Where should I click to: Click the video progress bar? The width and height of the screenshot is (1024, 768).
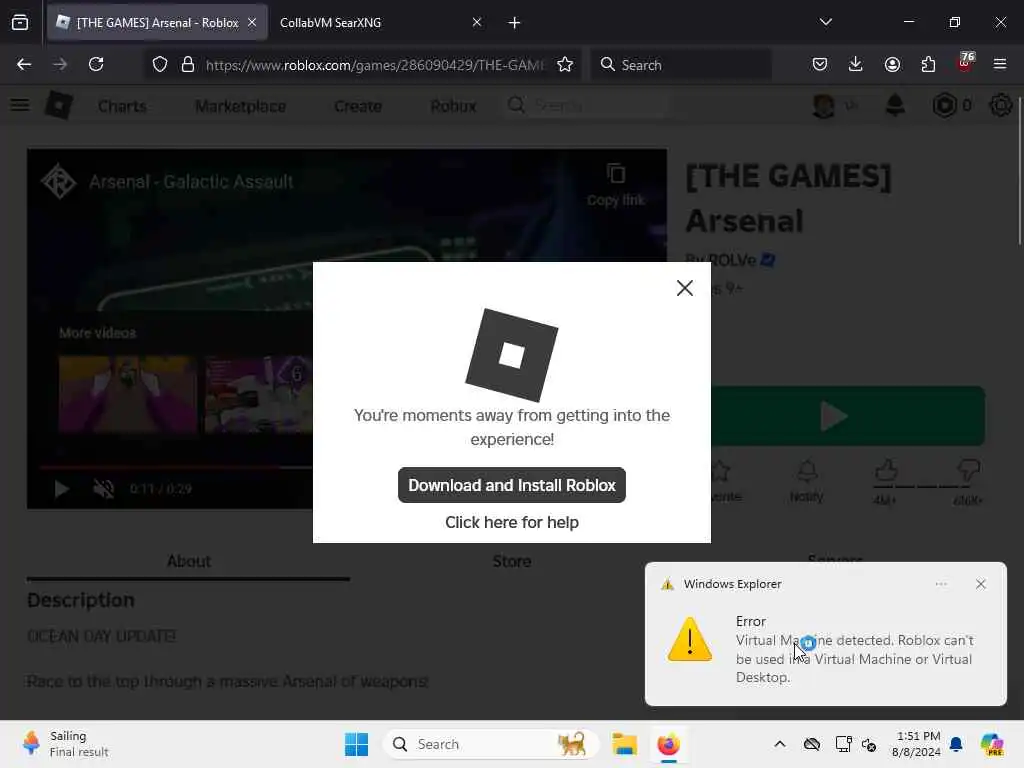click(176, 468)
